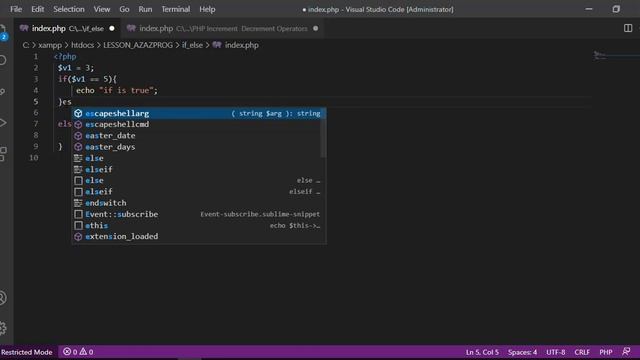Image resolution: width=640 pixels, height=360 pixels.
Task: Click the editor minimap
Action: click(x=616, y=56)
